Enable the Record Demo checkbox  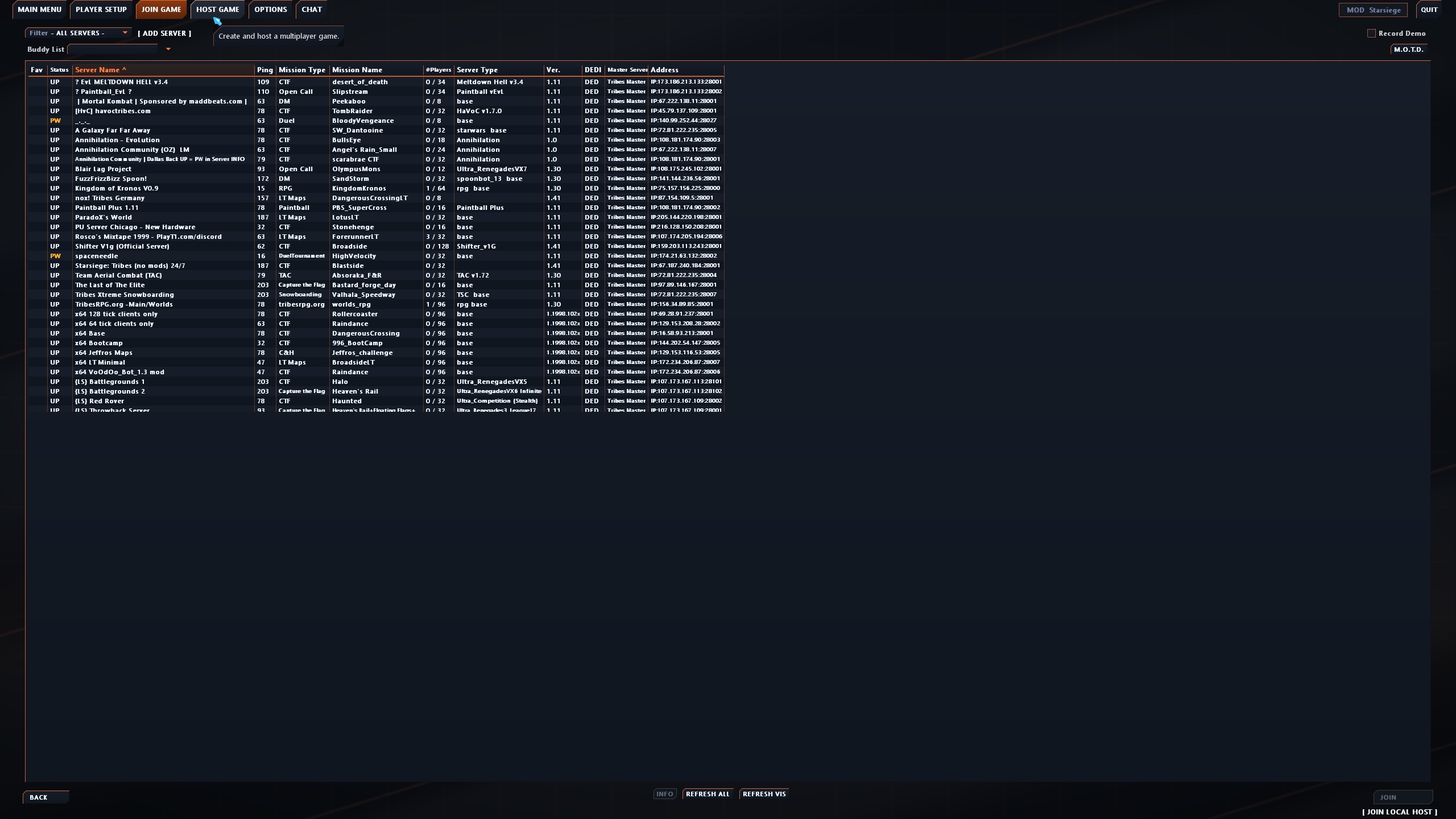(1371, 34)
